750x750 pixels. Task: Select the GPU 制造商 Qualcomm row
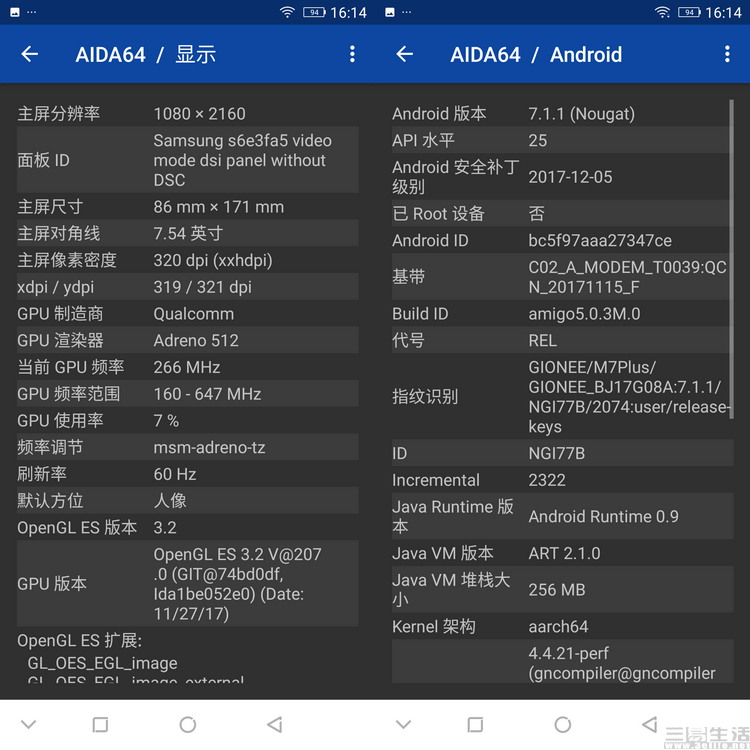(188, 314)
